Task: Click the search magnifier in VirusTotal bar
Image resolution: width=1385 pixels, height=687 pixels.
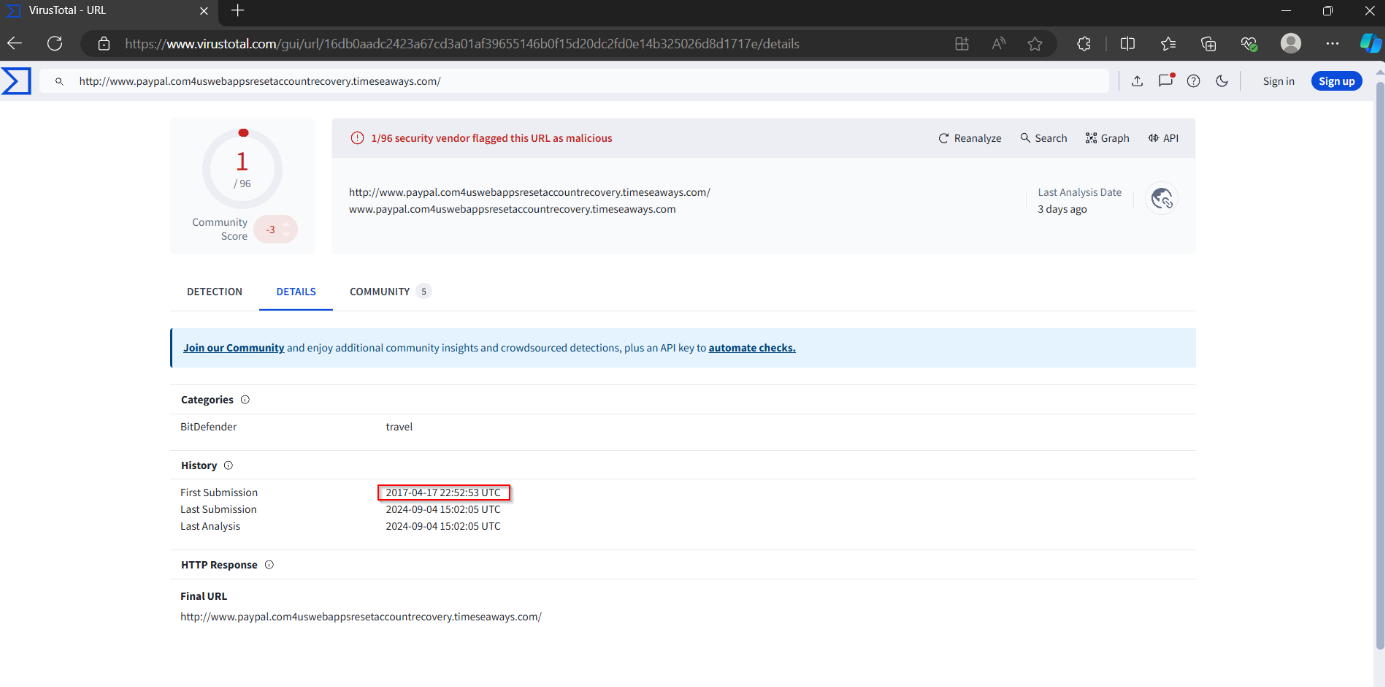Action: pos(59,82)
